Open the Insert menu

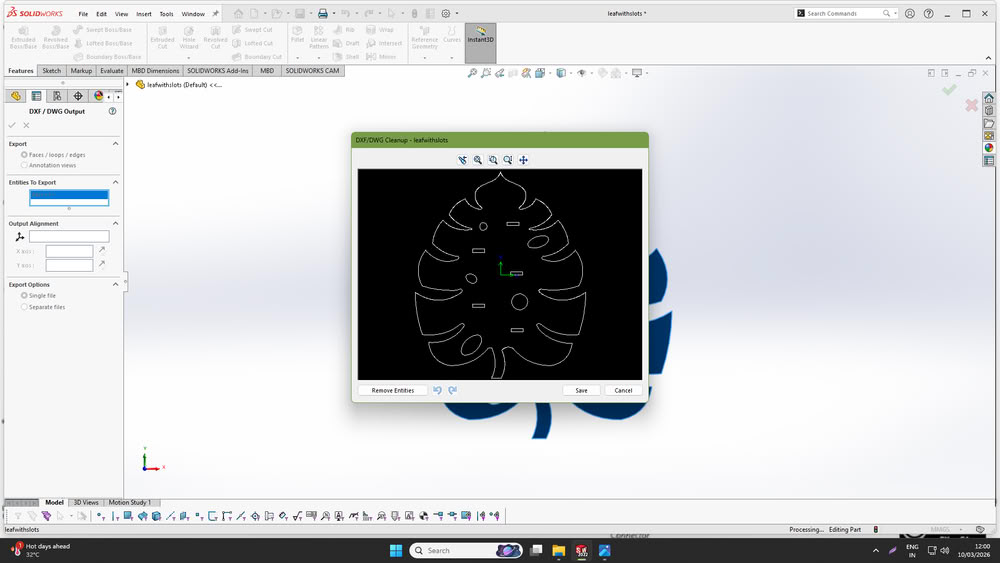[x=143, y=14]
